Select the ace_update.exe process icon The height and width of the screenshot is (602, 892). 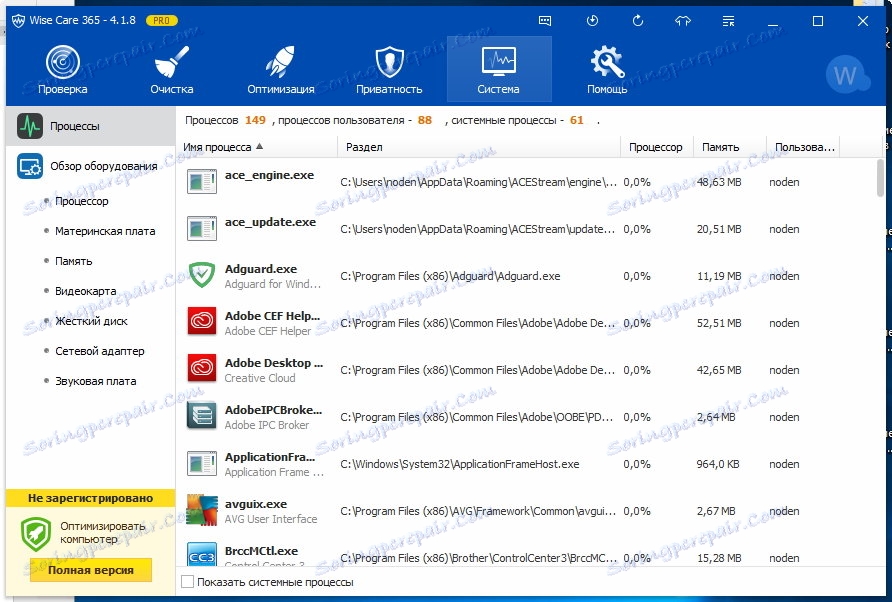pyautogui.click(x=202, y=228)
